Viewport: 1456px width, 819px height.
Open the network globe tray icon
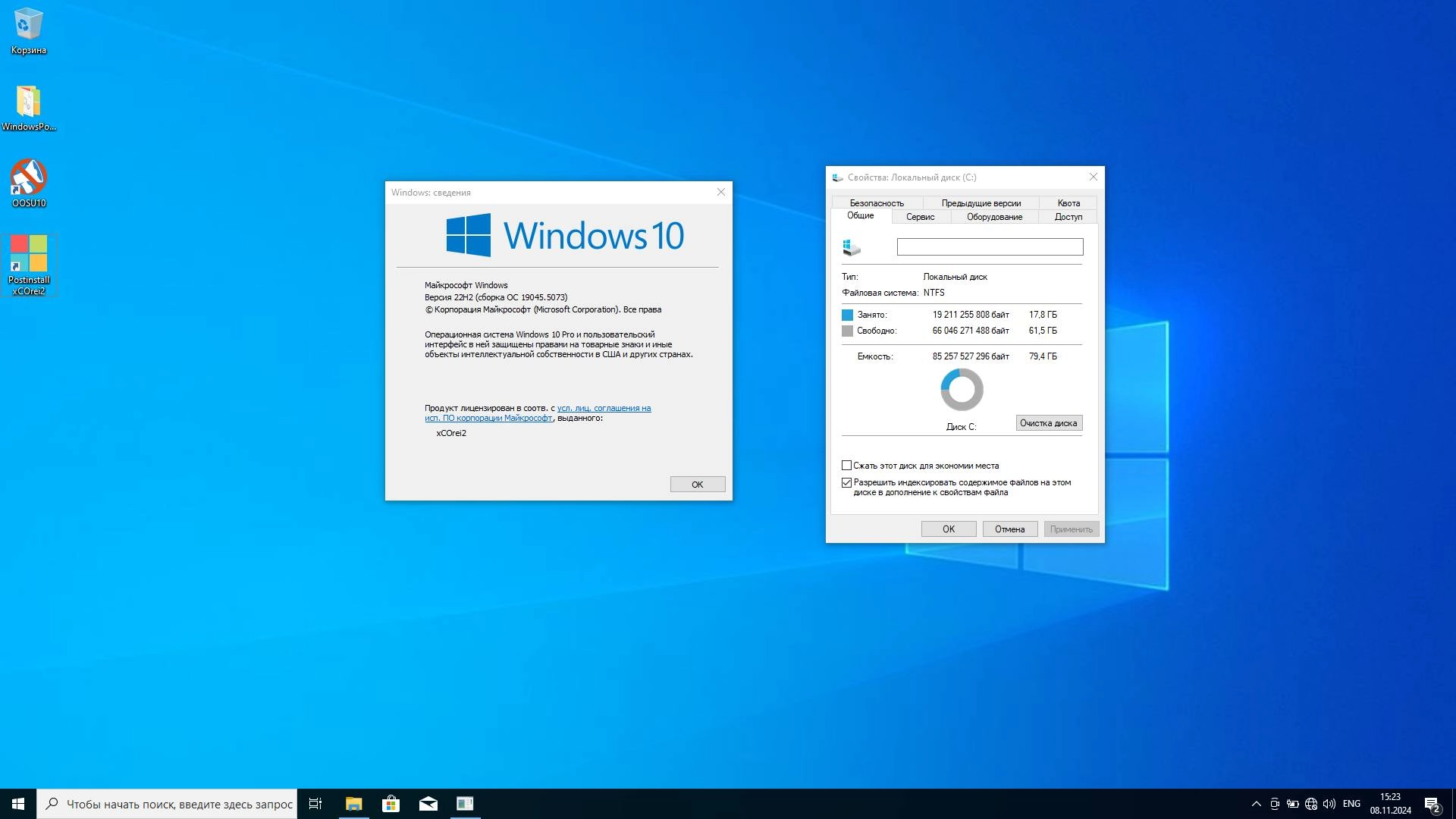coord(1311,804)
